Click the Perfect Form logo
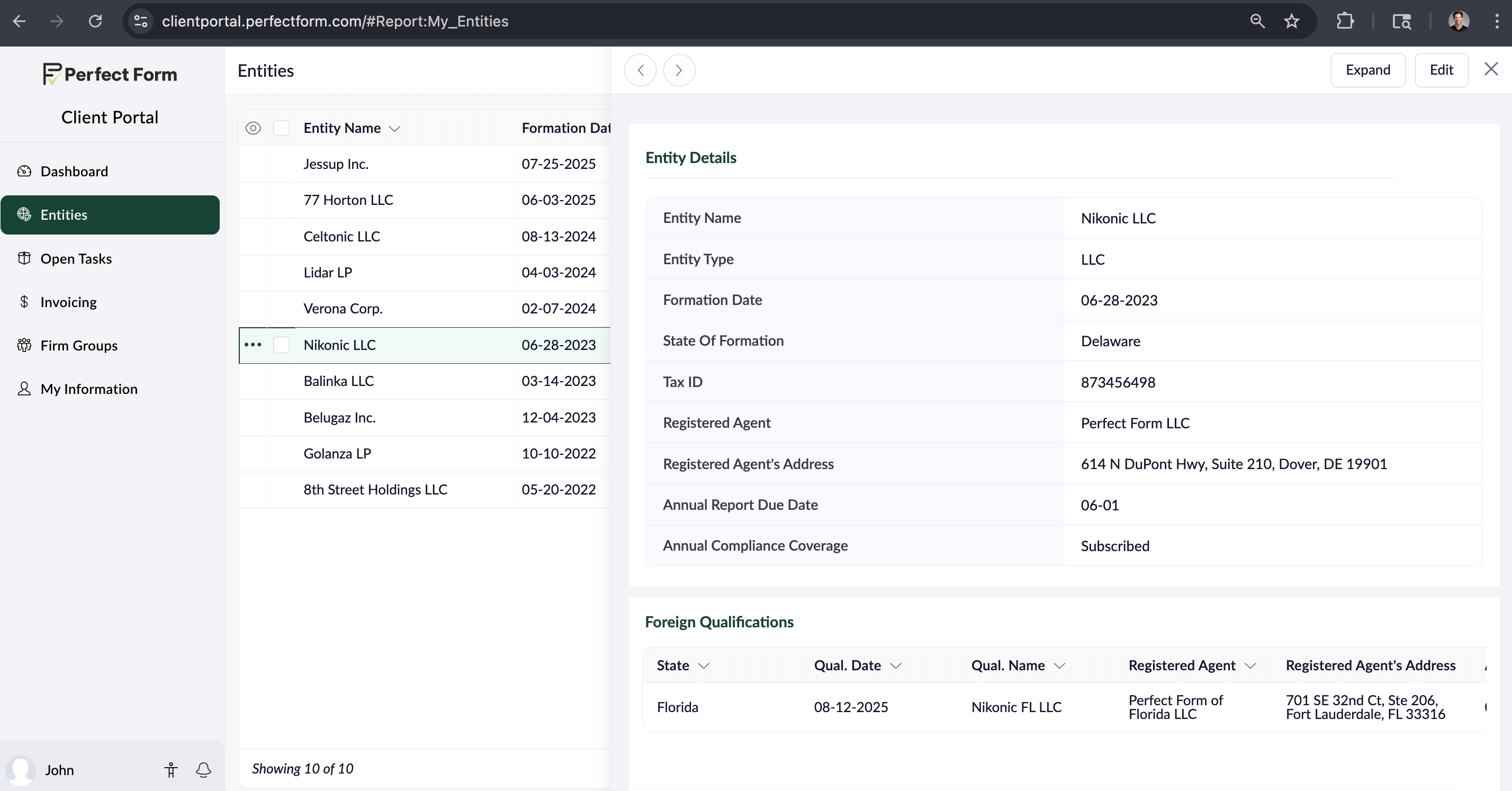The height and width of the screenshot is (791, 1512). click(x=110, y=75)
